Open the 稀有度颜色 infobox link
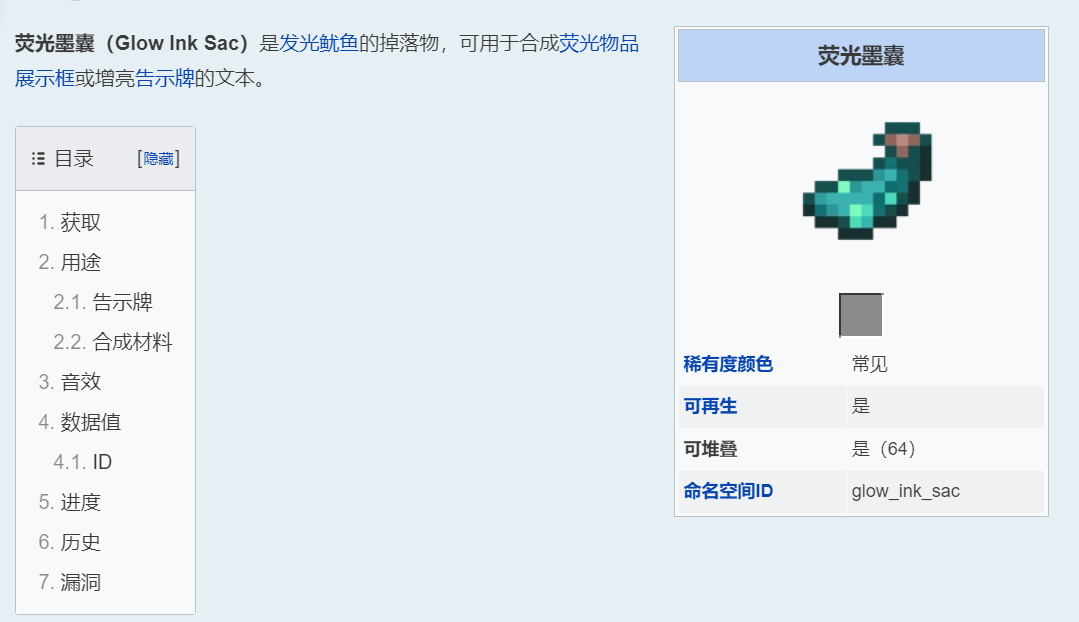The width and height of the screenshot is (1079, 622). (x=728, y=365)
